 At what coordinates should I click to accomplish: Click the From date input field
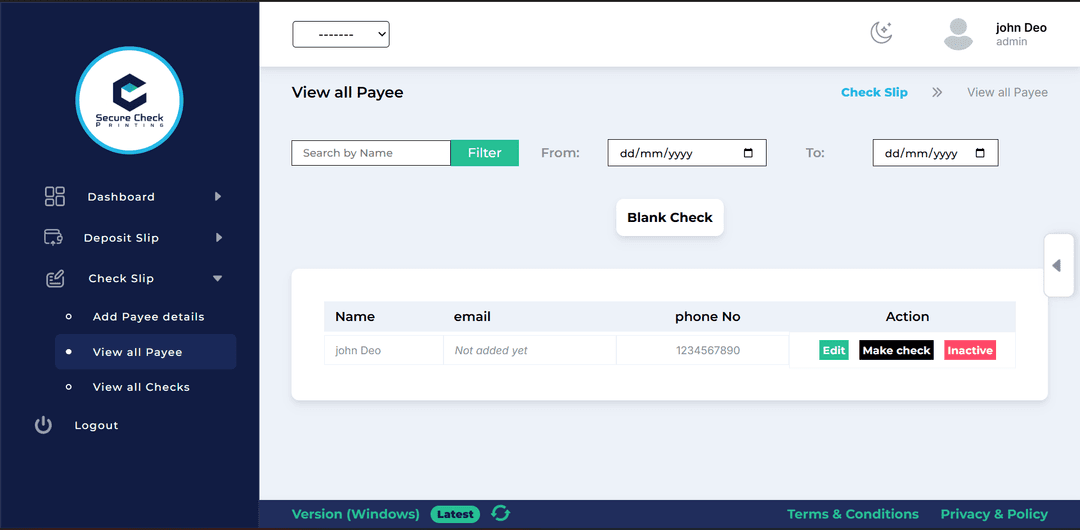[687, 153]
